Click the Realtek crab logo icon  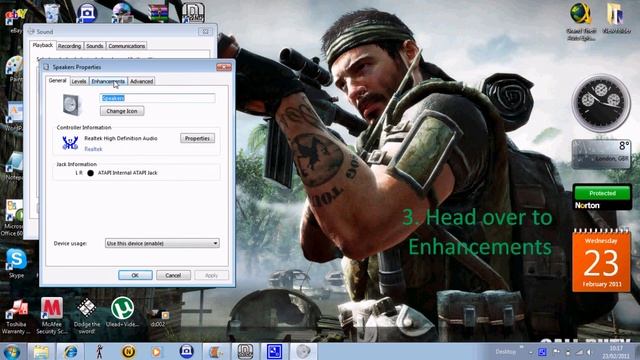coord(70,143)
